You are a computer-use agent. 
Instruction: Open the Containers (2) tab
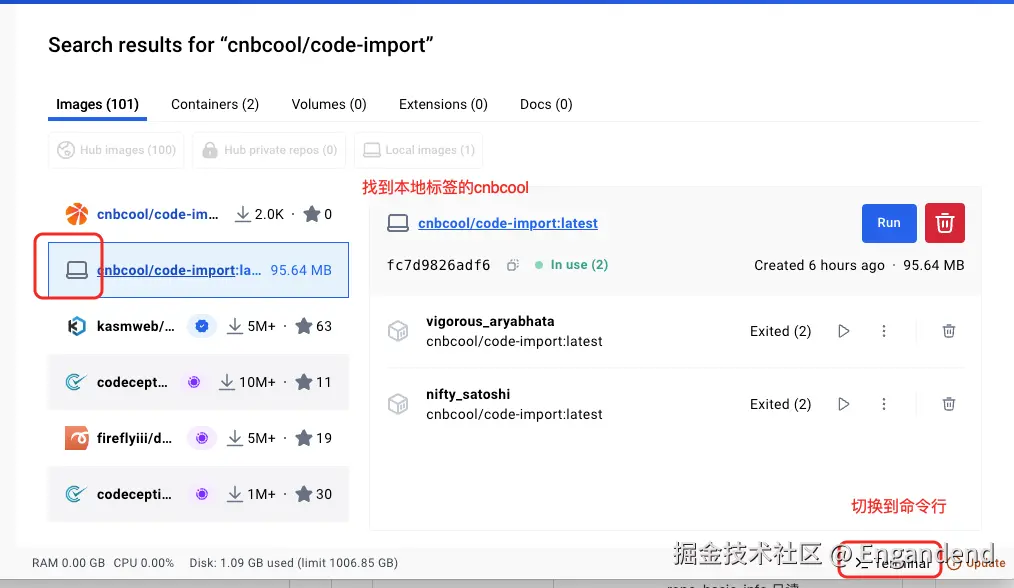(215, 104)
